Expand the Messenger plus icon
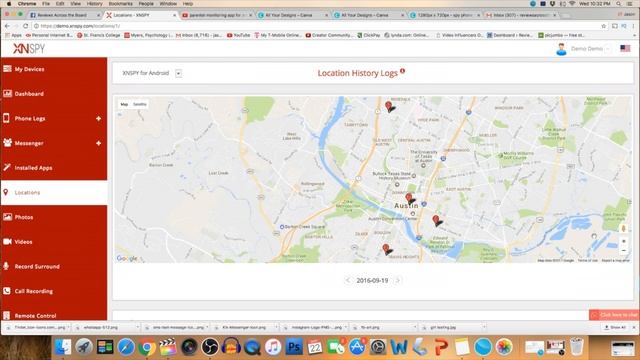640x360 pixels. 98,143
